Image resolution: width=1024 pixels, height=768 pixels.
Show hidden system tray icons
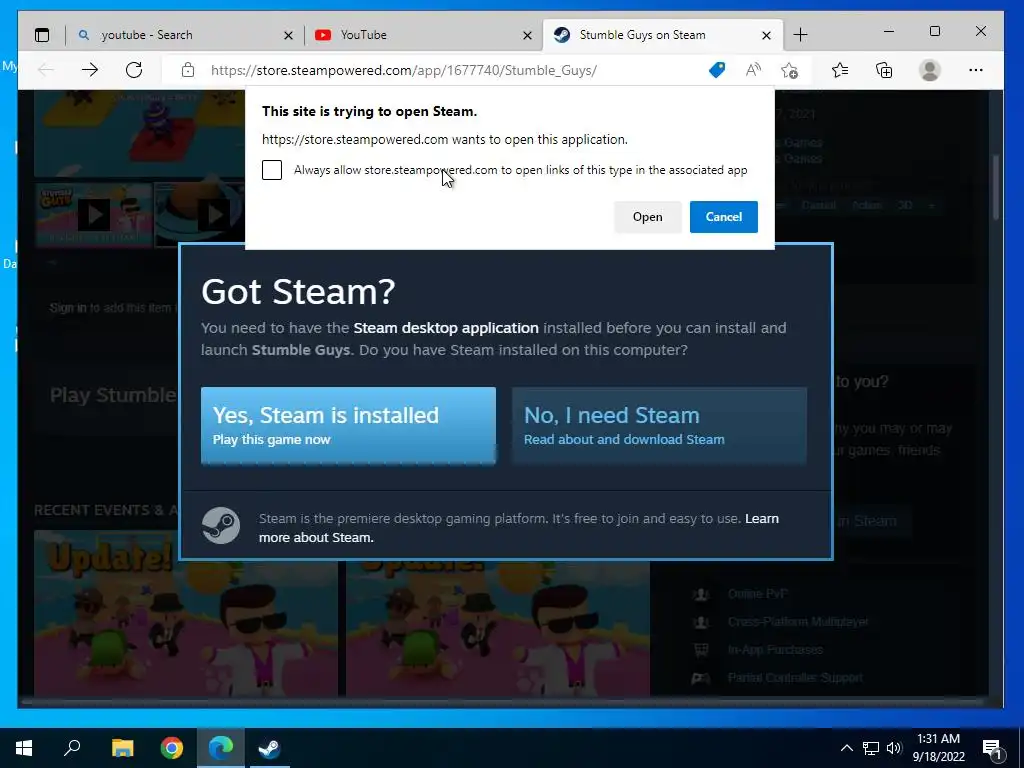846,748
